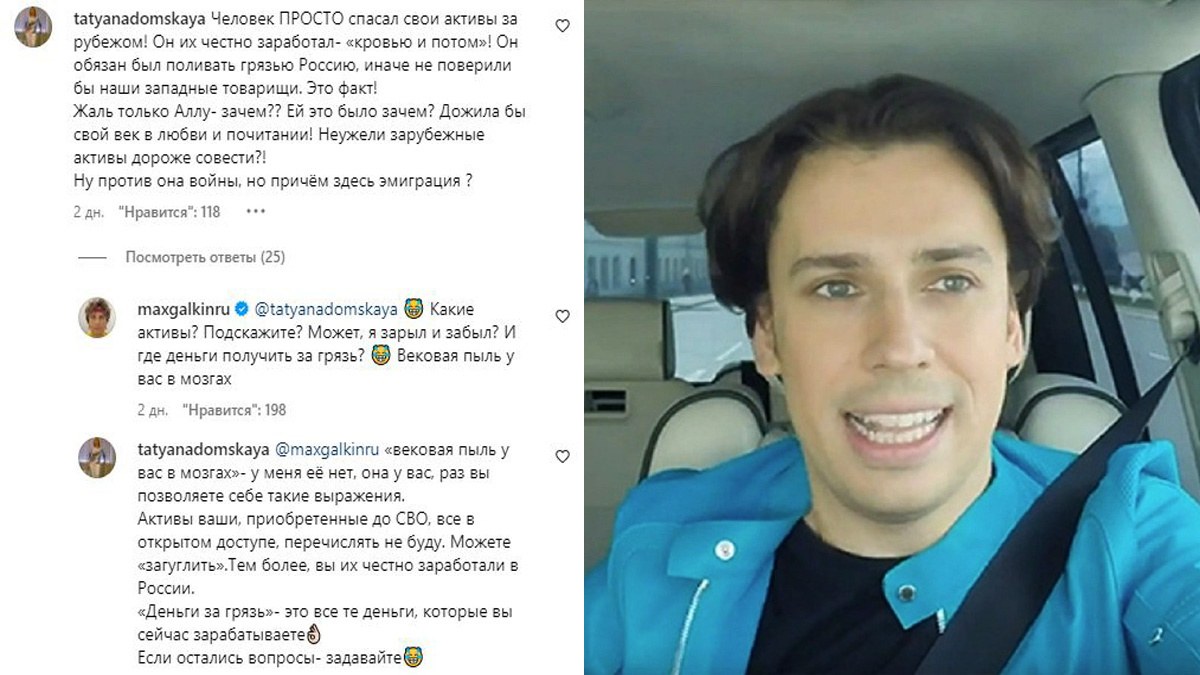Click '2 дн.' timestamp under first comment
The width and height of the screenshot is (1200, 675).
tap(89, 212)
